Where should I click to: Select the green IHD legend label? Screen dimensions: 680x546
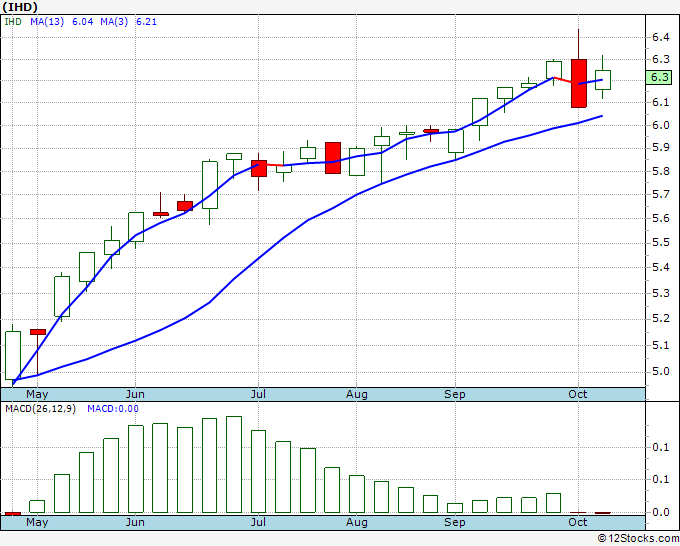click(13, 22)
